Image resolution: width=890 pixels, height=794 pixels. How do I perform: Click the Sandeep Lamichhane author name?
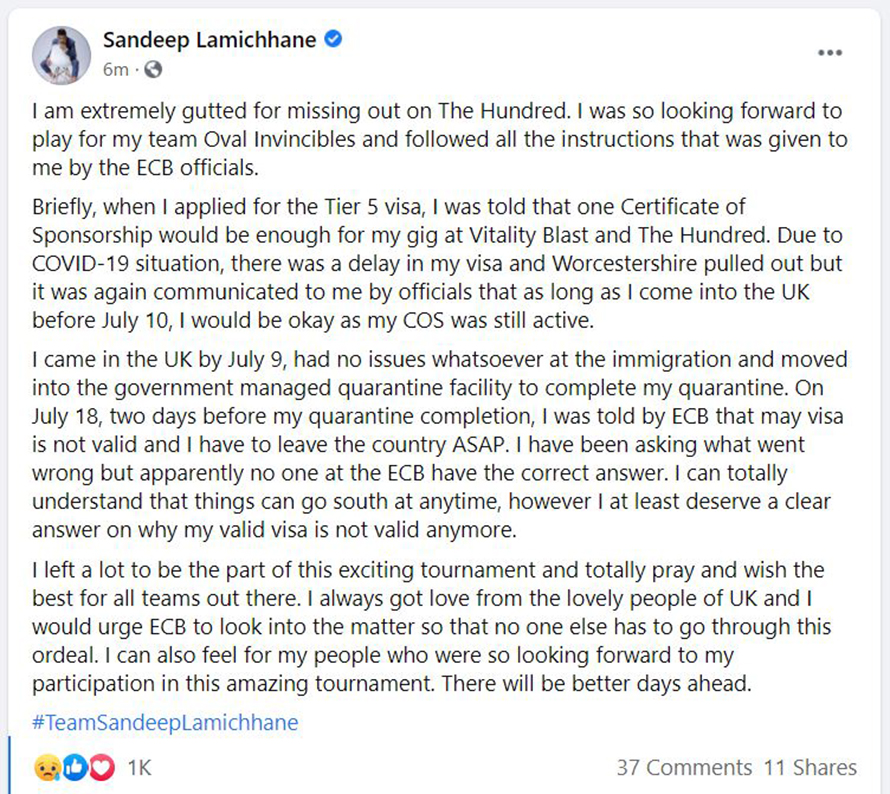(x=209, y=40)
